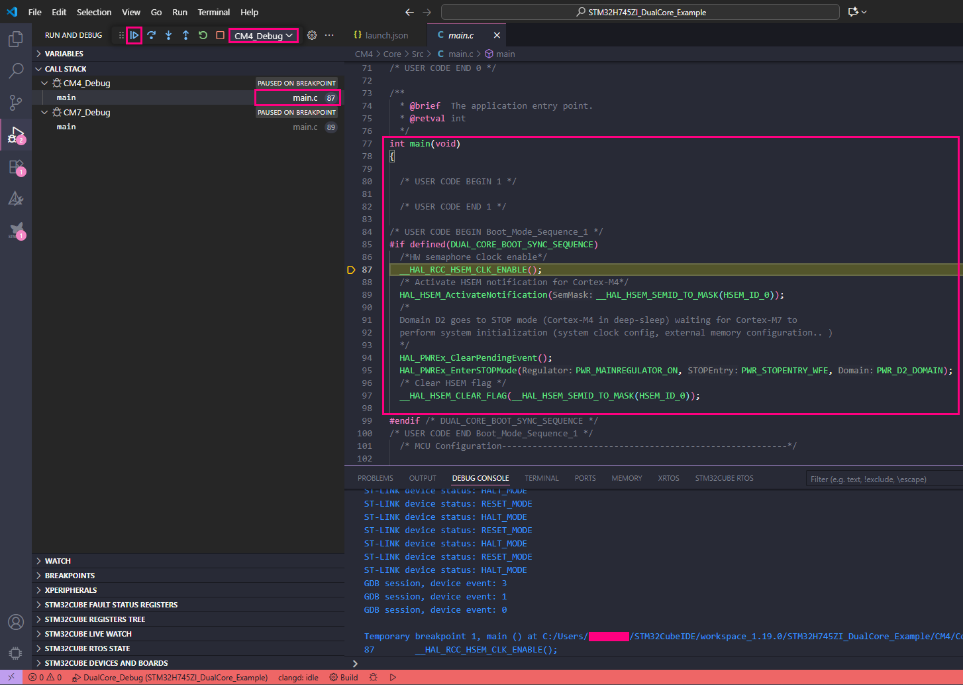Screen dimensions: 963x685
Task: Click the debug console filter field
Action: point(880,479)
